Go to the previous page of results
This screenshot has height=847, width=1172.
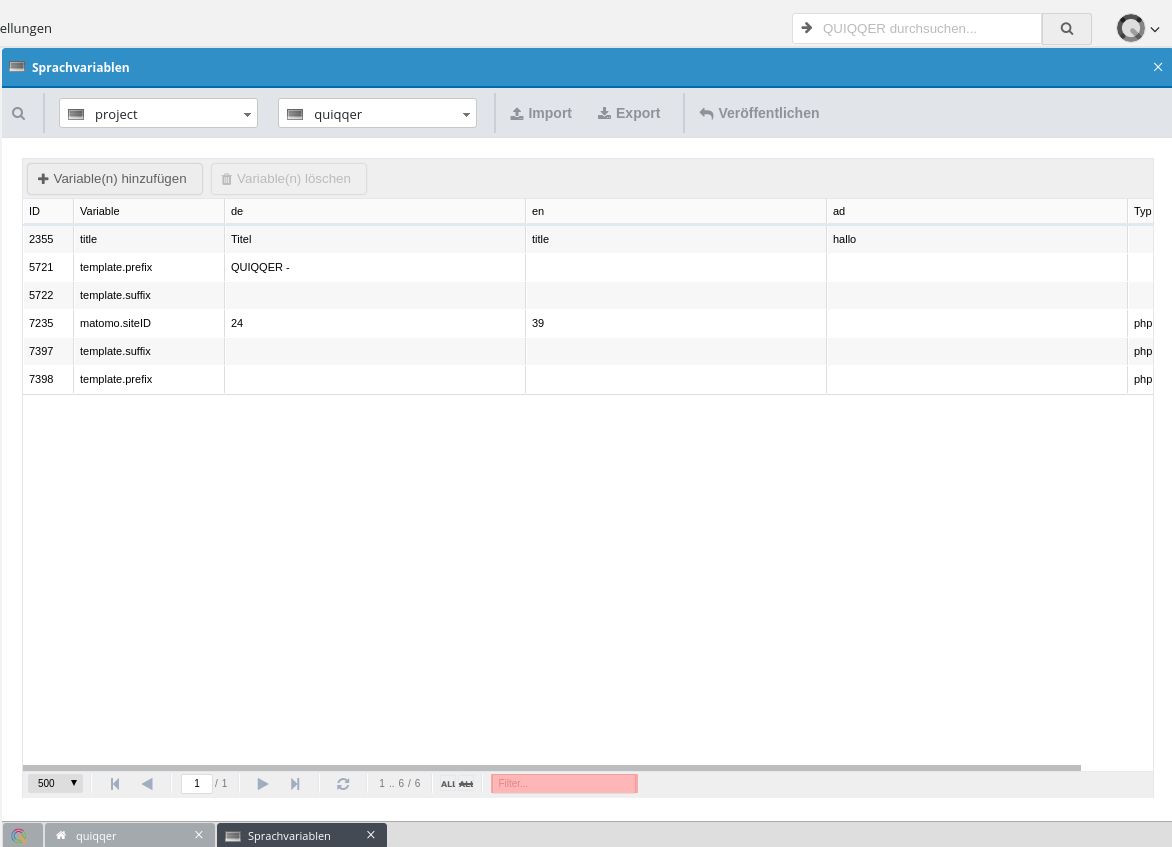pyautogui.click(x=147, y=784)
